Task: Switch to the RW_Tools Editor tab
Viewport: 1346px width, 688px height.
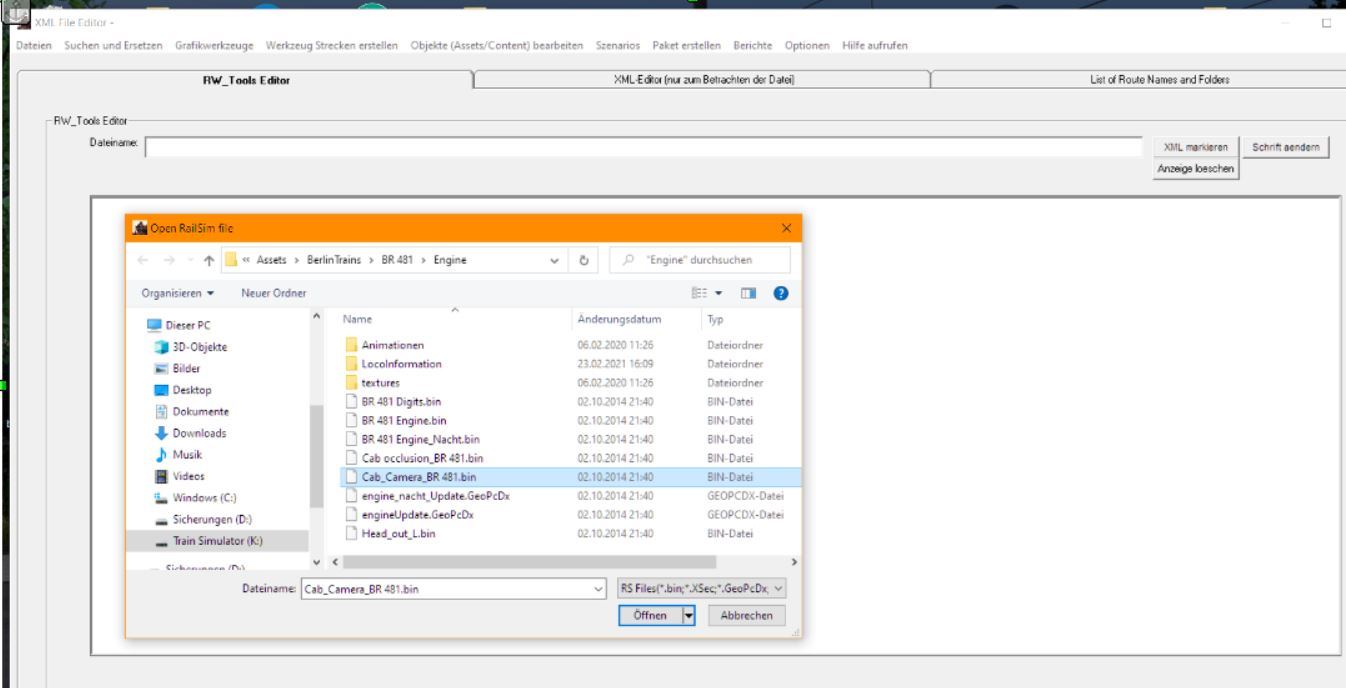Action: click(246, 80)
